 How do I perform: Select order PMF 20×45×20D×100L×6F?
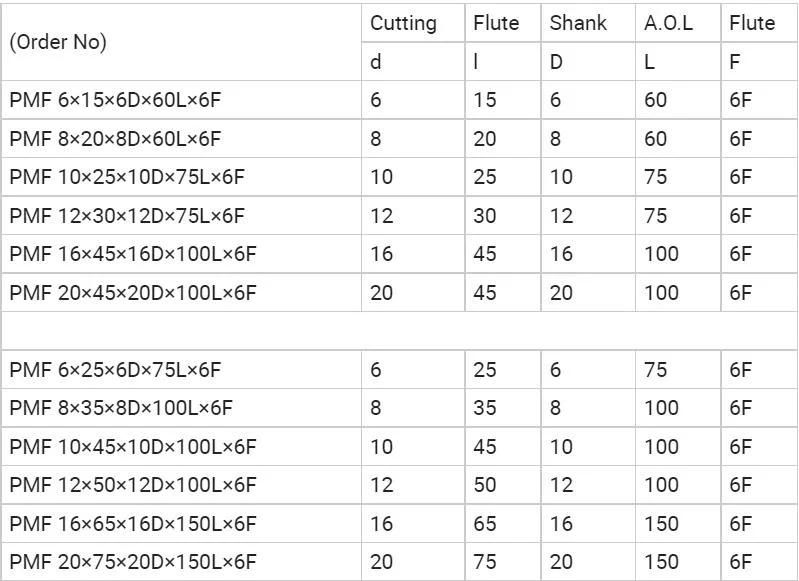tap(132, 293)
